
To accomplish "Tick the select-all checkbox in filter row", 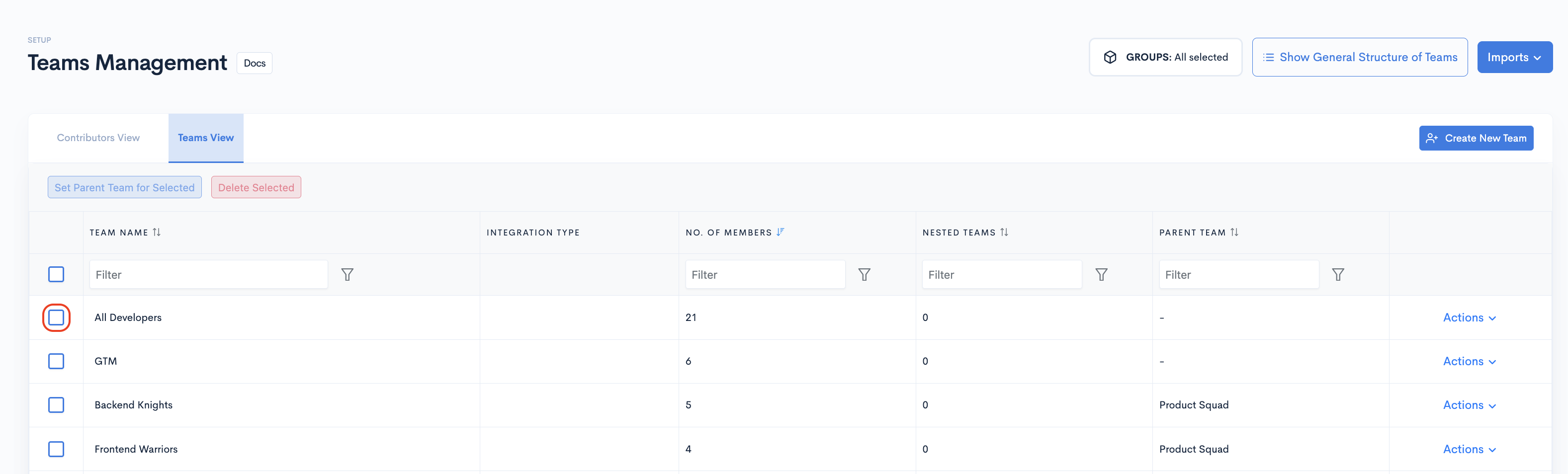I will click(56, 274).
